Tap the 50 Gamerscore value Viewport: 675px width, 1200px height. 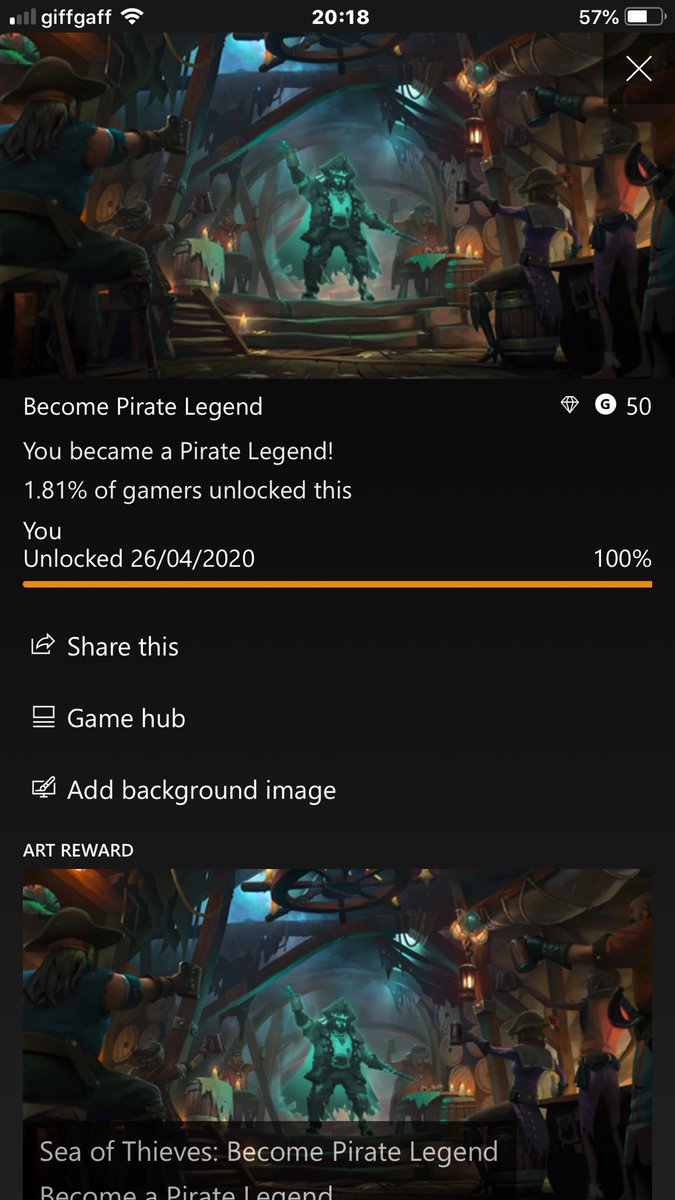[x=638, y=406]
